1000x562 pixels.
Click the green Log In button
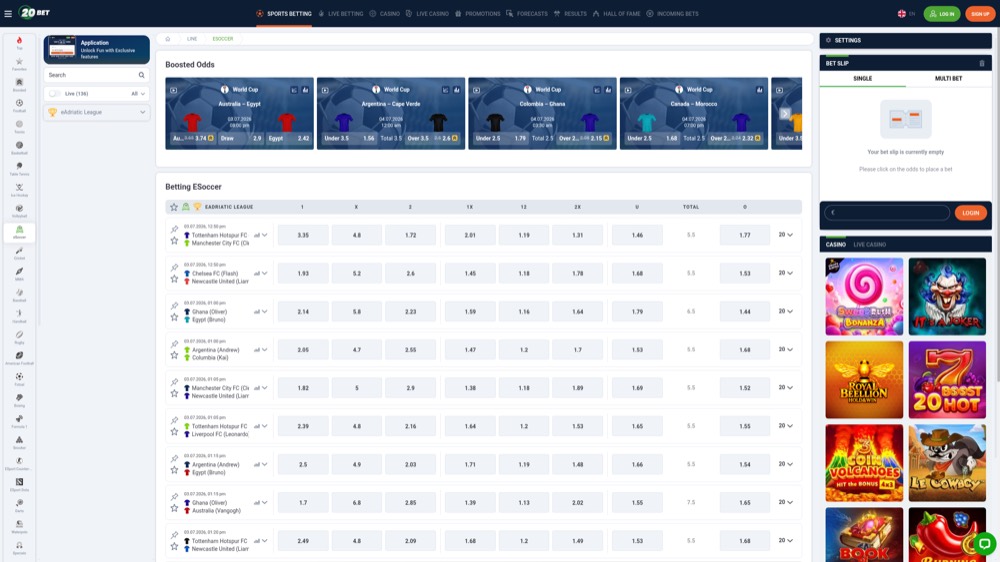click(941, 13)
